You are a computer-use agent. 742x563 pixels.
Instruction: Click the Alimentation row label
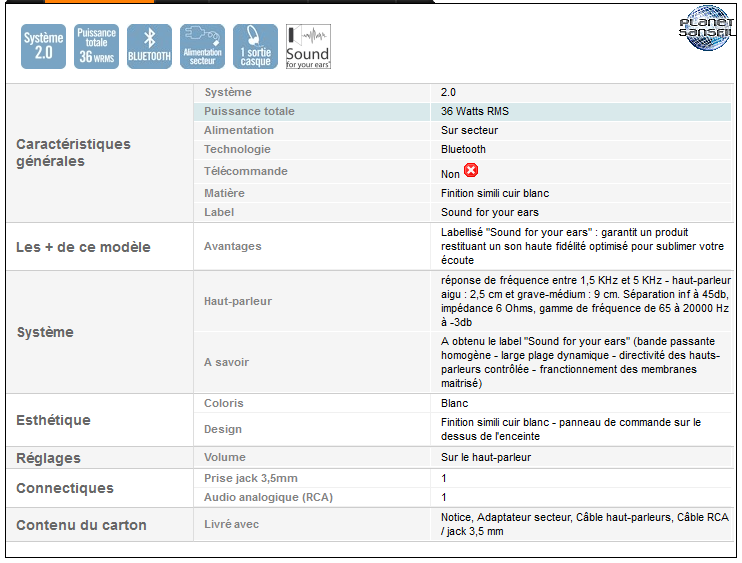coord(239,130)
